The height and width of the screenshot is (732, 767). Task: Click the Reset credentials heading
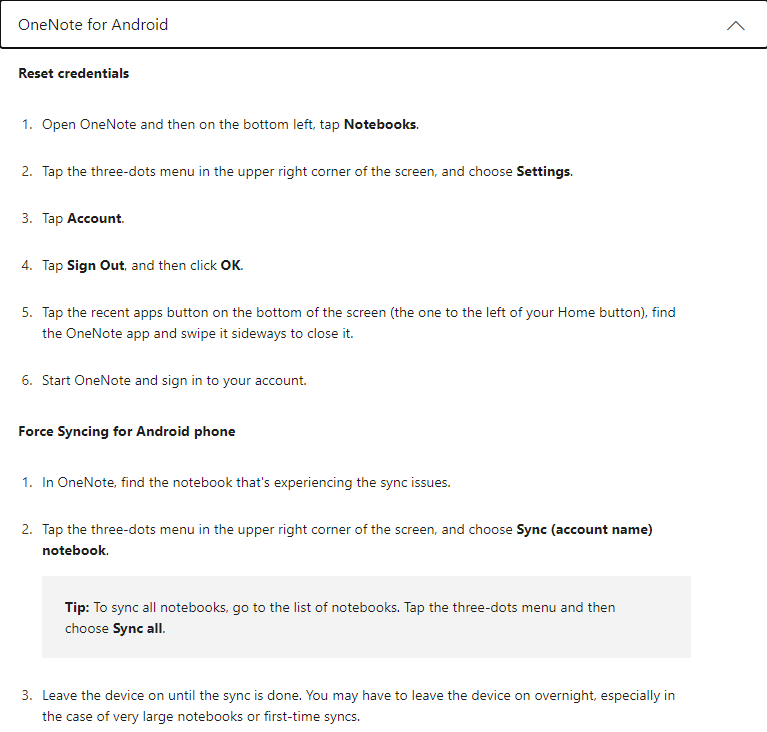[x=73, y=73]
